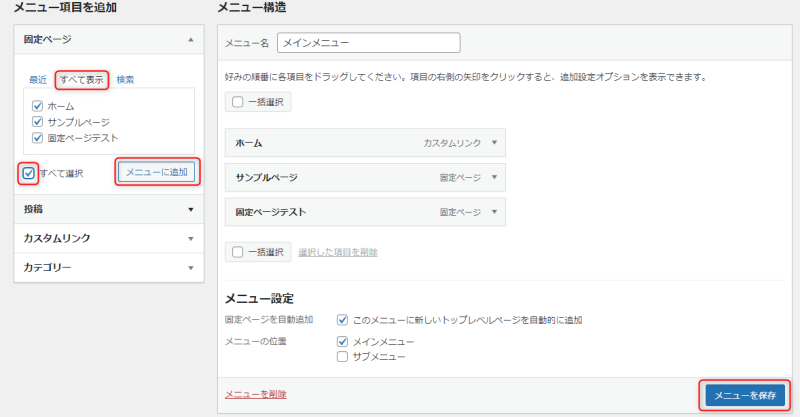800x417 pixels.
Task: Uncheck the ホーム page checkbox
Action: (x=38, y=106)
